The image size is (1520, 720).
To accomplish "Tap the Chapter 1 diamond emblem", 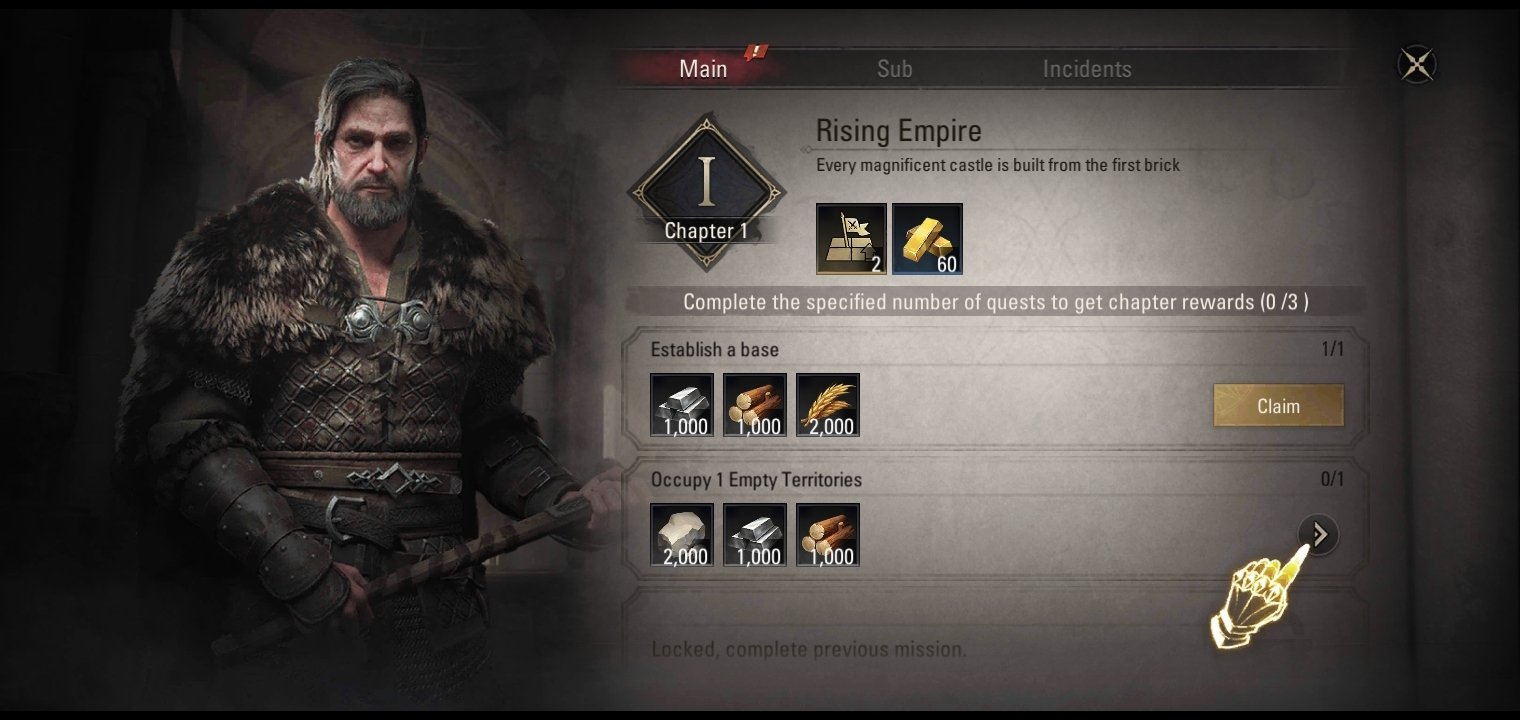I will 707,192.
